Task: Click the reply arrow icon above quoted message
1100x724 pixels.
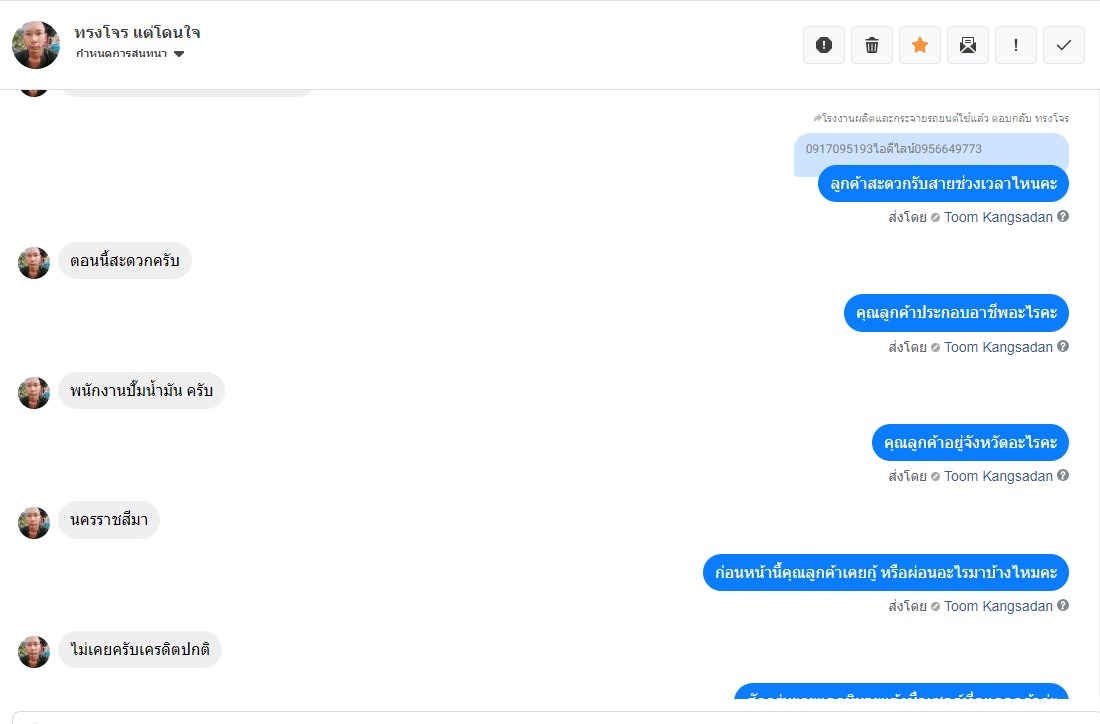Action: point(817,118)
